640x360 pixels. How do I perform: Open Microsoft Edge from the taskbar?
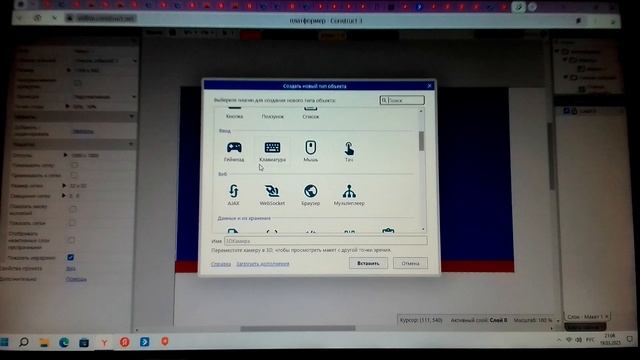[x=64, y=342]
